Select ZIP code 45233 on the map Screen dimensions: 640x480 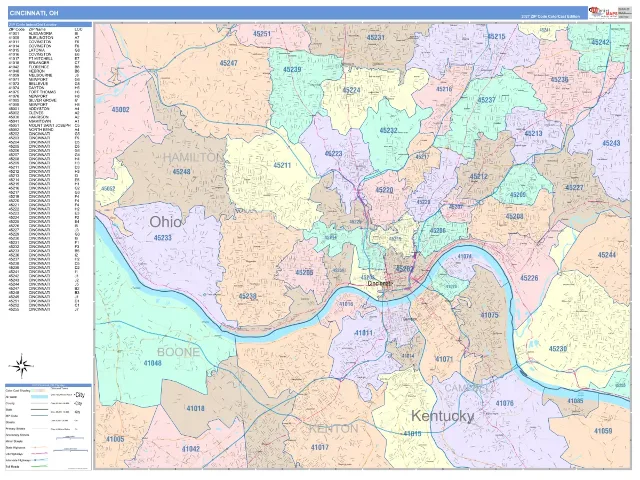tap(163, 238)
